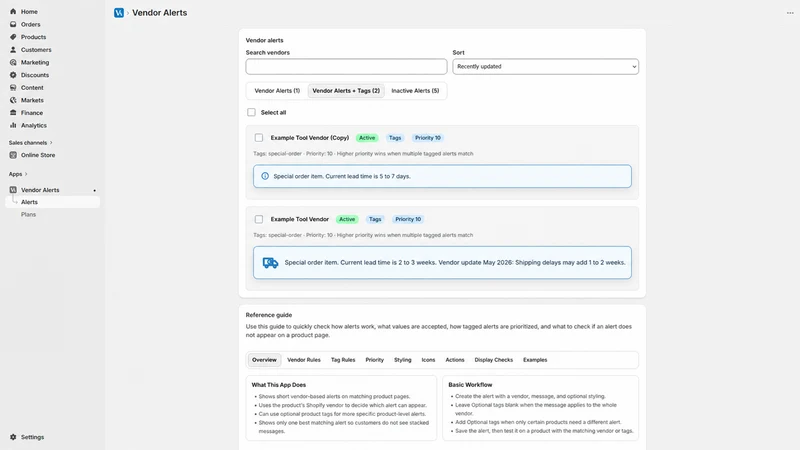Open the Styling guide tab
800x450 pixels.
pyautogui.click(x=403, y=360)
